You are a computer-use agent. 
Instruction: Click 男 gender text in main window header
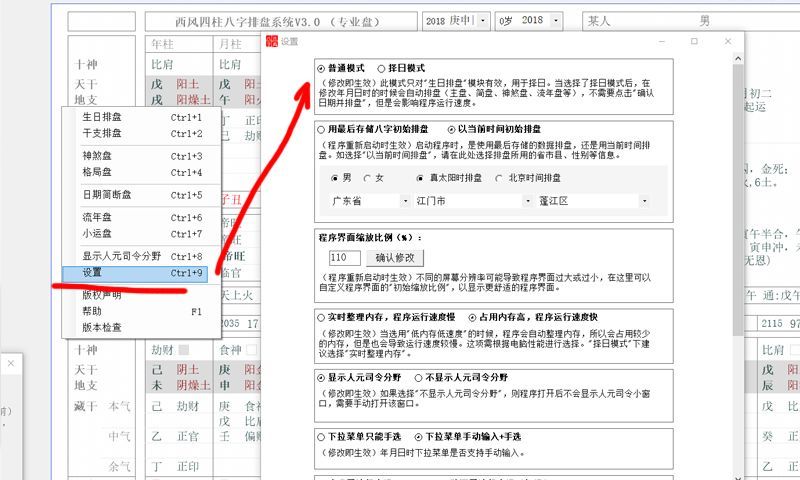click(705, 21)
